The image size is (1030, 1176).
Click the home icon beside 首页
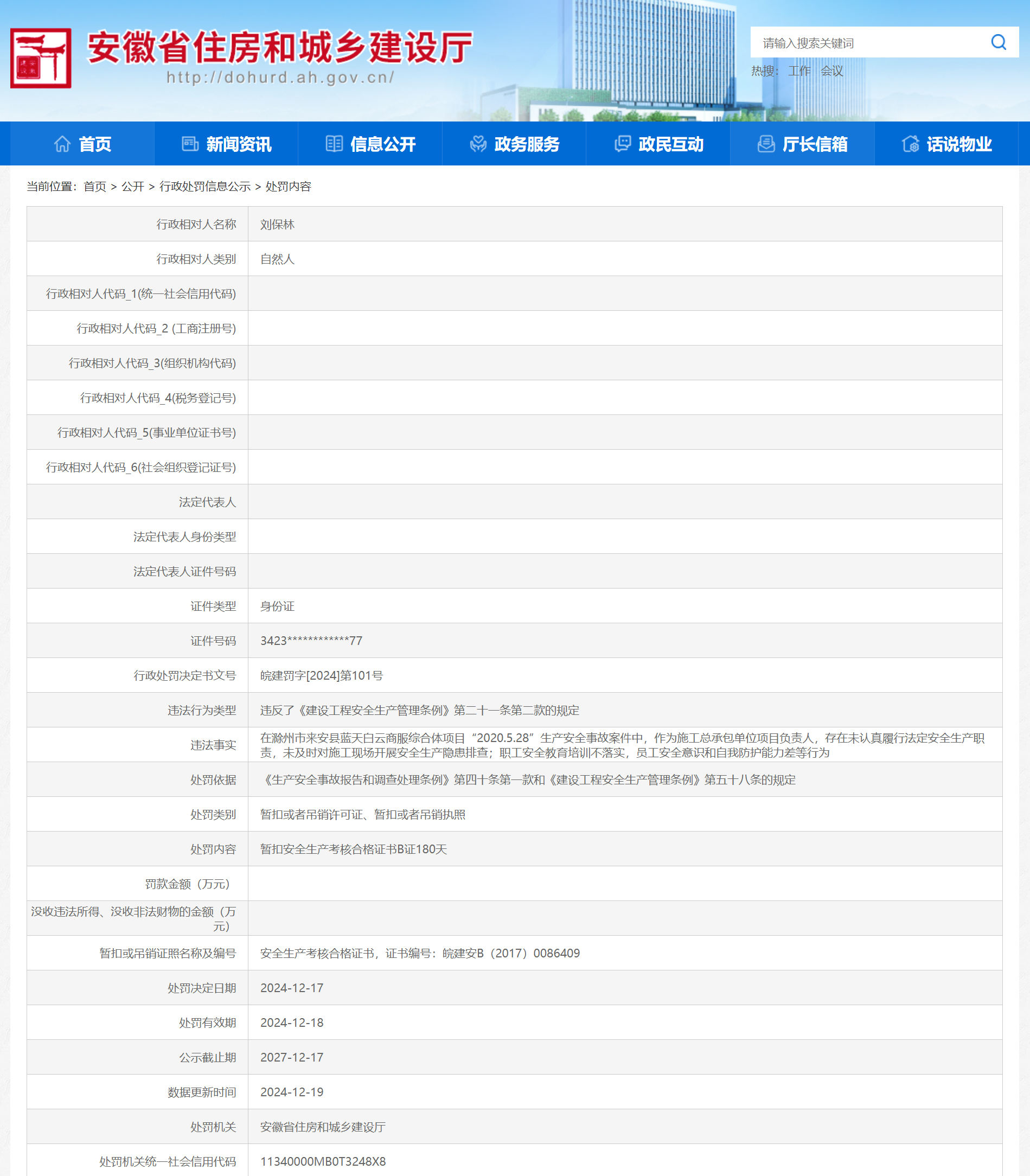[x=63, y=144]
